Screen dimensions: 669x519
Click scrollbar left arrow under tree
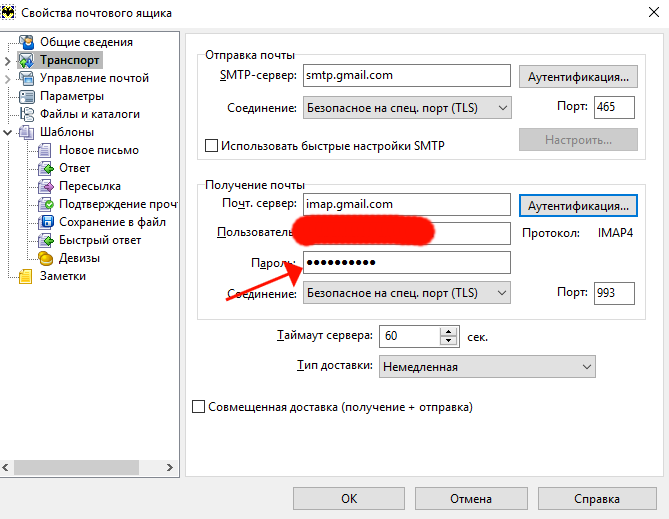(6, 467)
